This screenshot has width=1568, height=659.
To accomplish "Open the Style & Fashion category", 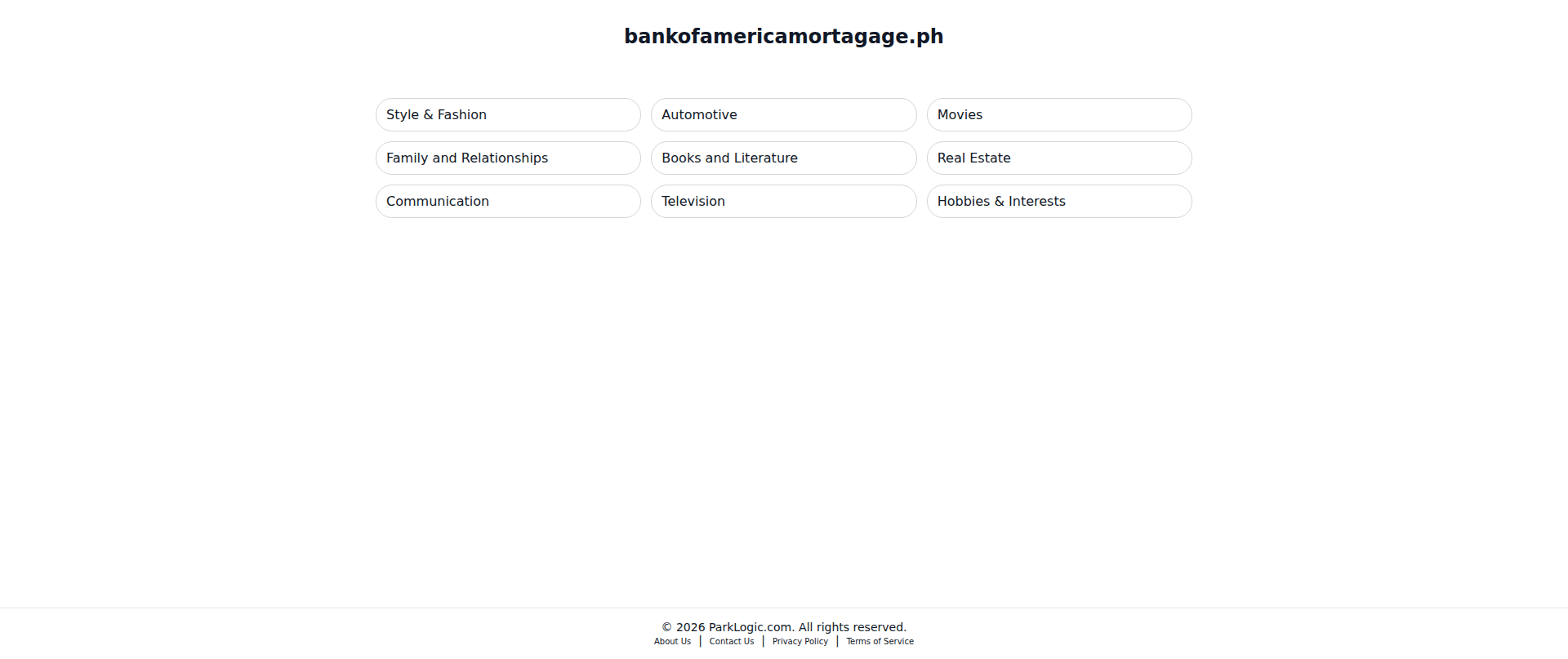I will click(508, 115).
